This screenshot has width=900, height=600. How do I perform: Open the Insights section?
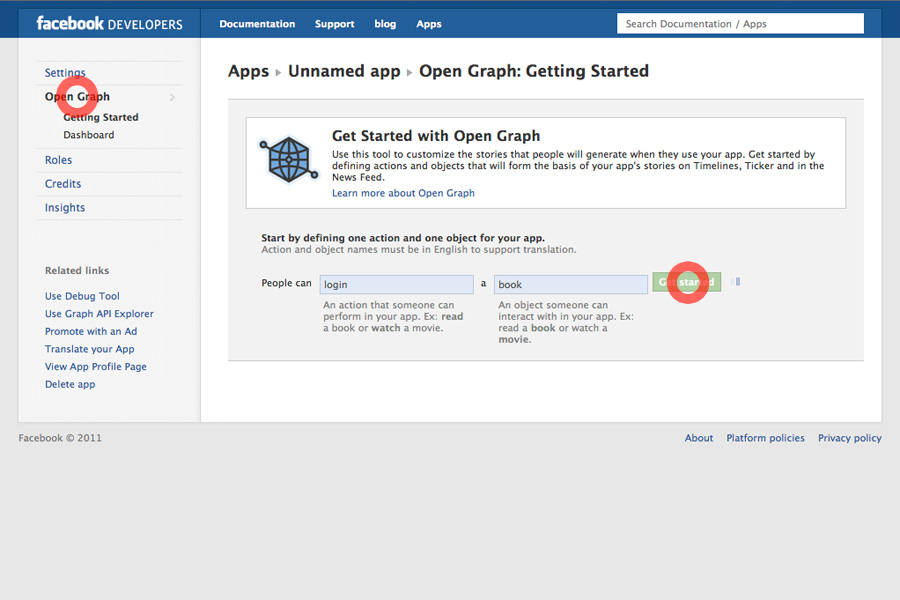[x=65, y=208]
